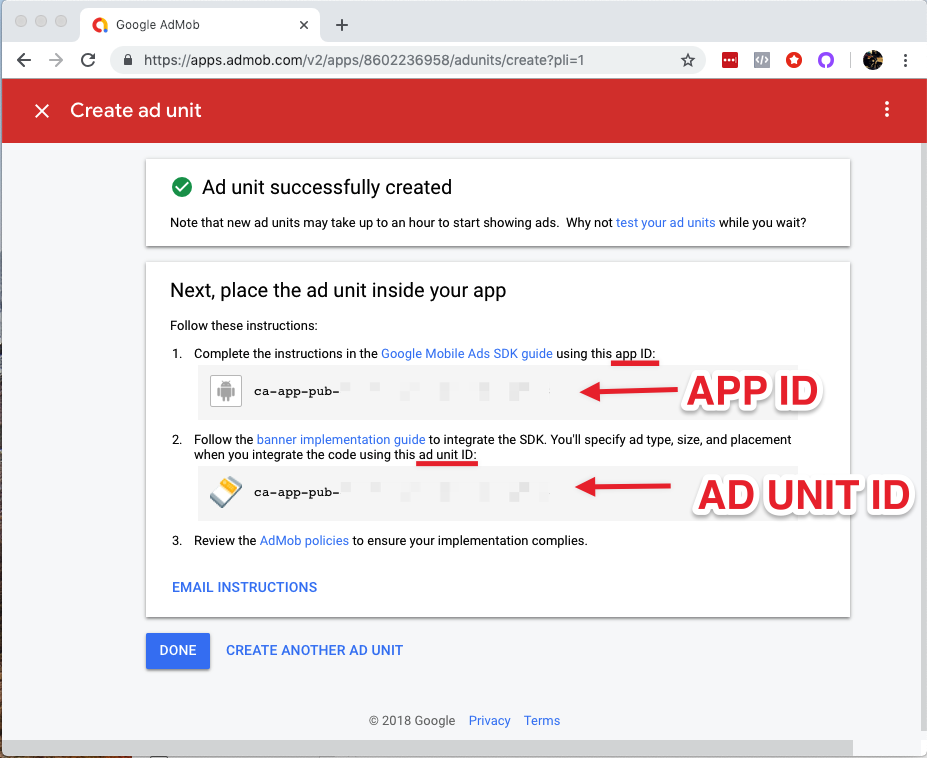Click the browser forward arrow
The height and width of the screenshot is (758, 927).
[x=56, y=60]
